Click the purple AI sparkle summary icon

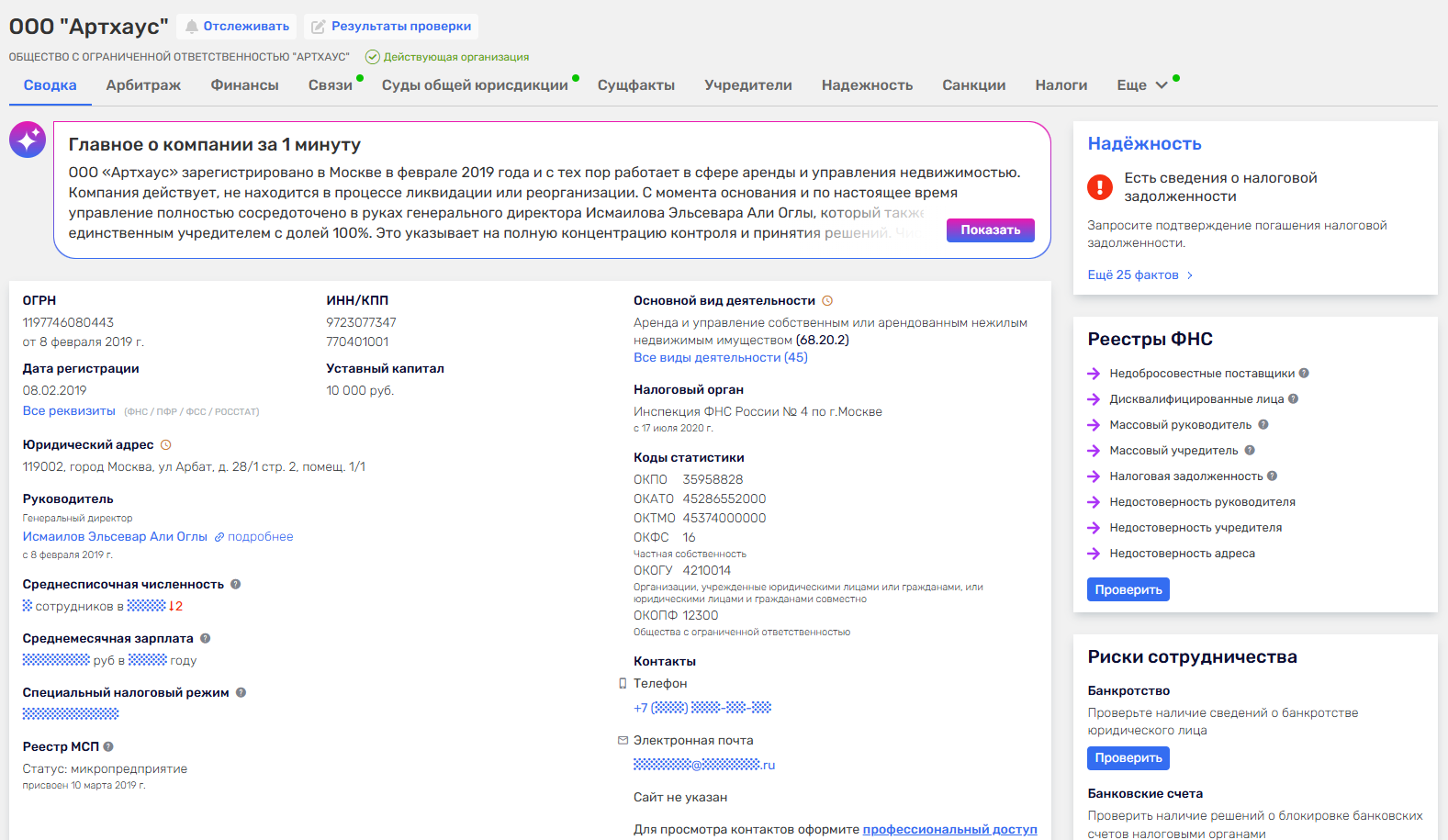tap(28, 140)
